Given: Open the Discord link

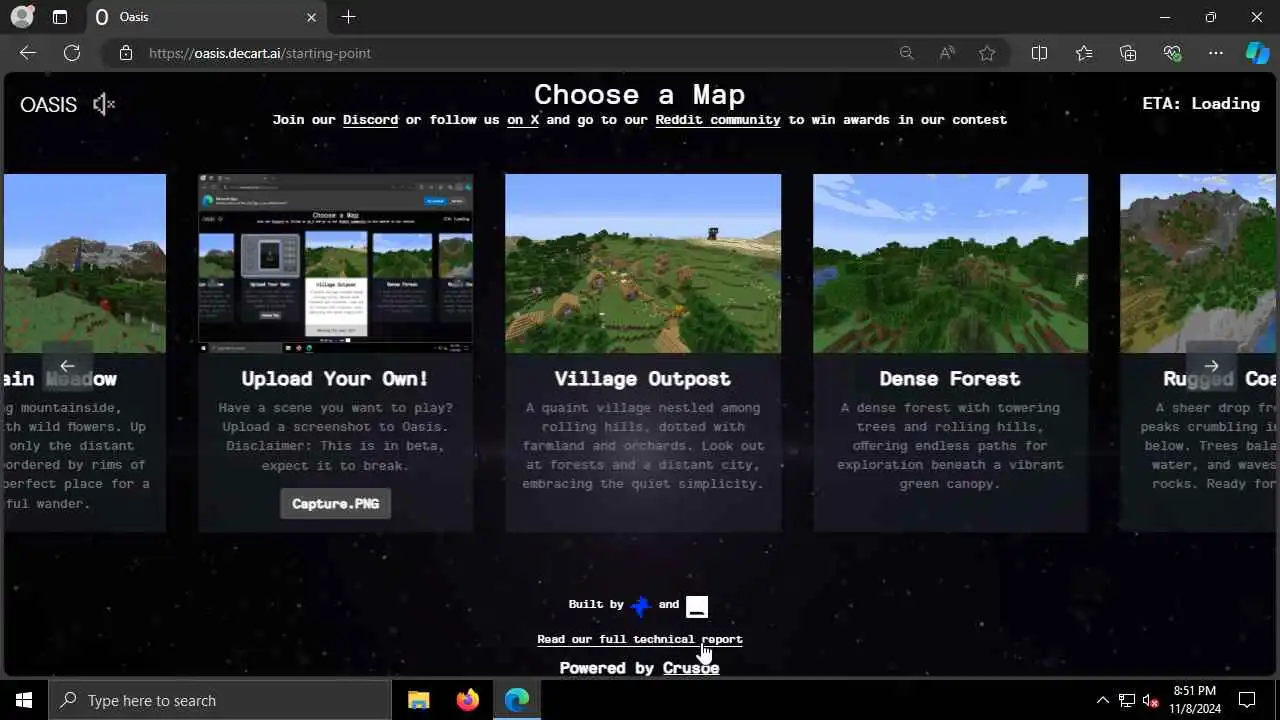Looking at the screenshot, I should tap(370, 120).
